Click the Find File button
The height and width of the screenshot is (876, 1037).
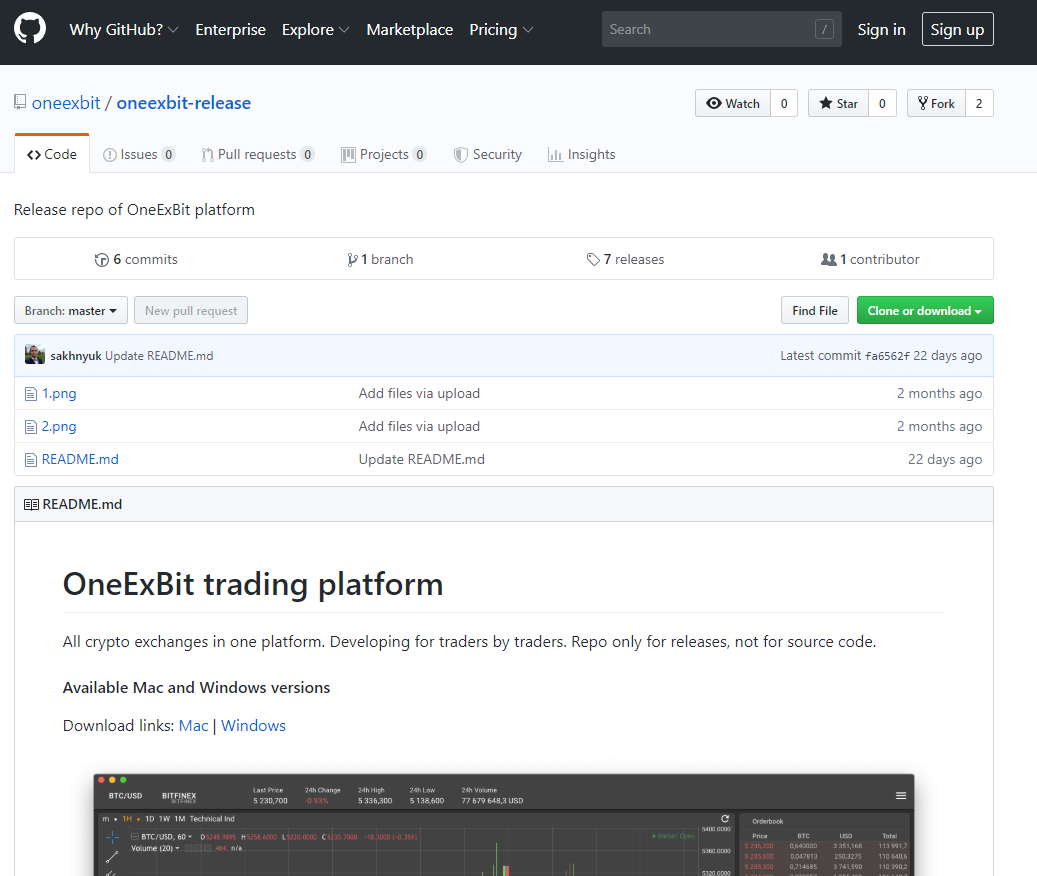tap(815, 311)
